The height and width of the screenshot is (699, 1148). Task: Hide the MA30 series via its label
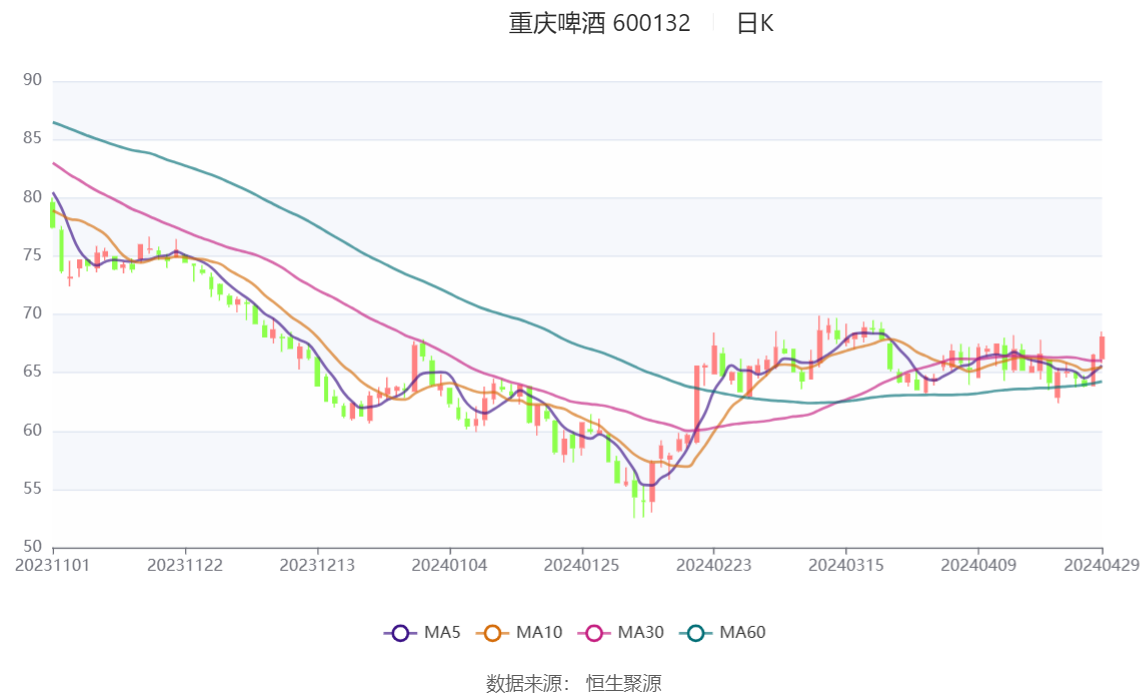point(641,632)
